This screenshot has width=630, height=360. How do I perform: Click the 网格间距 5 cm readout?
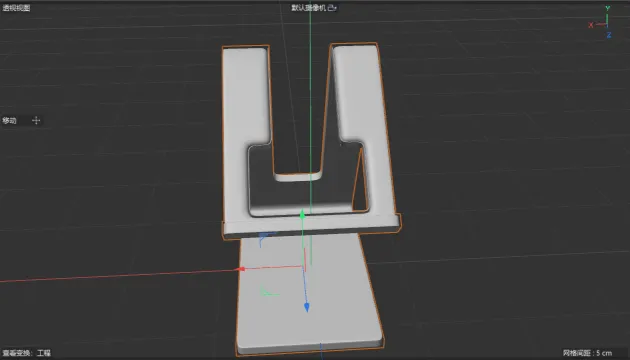click(x=587, y=353)
